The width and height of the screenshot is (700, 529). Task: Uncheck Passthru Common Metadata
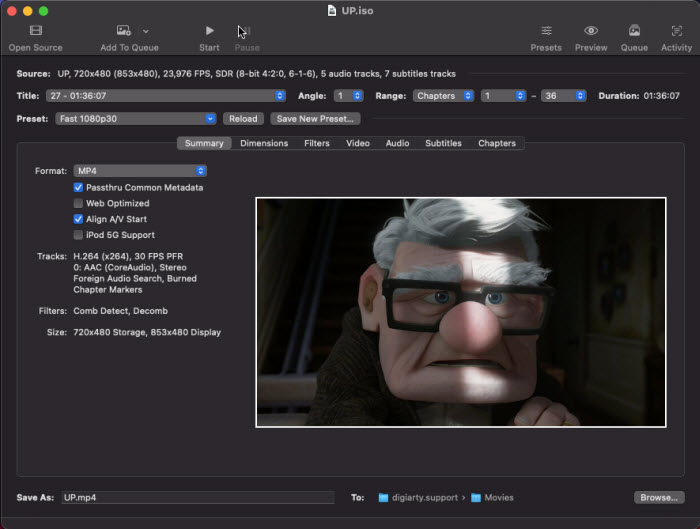pos(78,187)
